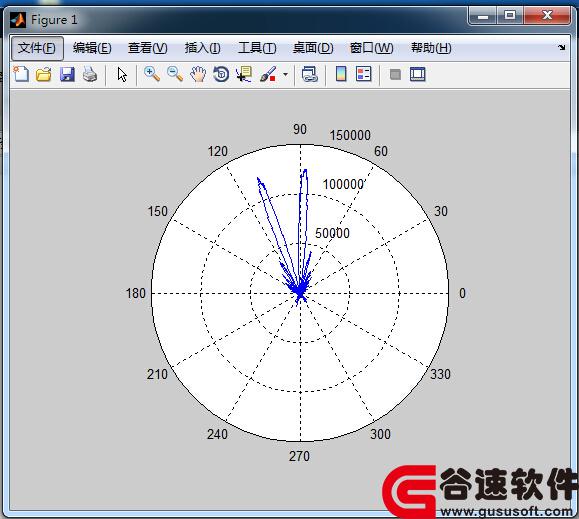
Task: Enable the Rotate 3D tool
Action: point(221,74)
